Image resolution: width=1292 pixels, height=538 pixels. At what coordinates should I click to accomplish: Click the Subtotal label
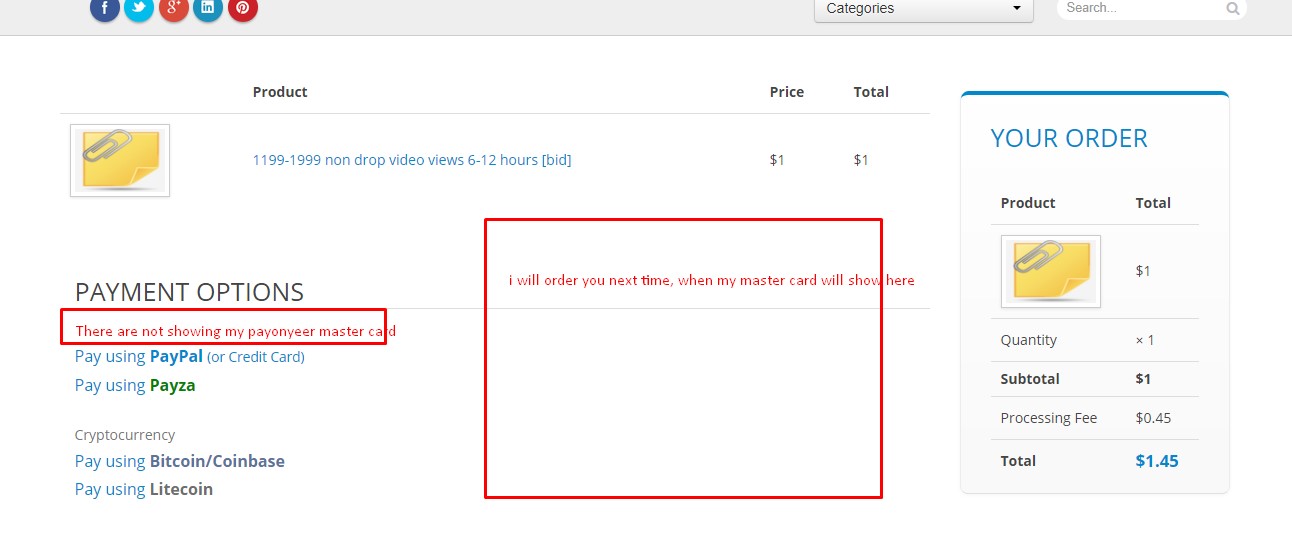tap(1030, 379)
